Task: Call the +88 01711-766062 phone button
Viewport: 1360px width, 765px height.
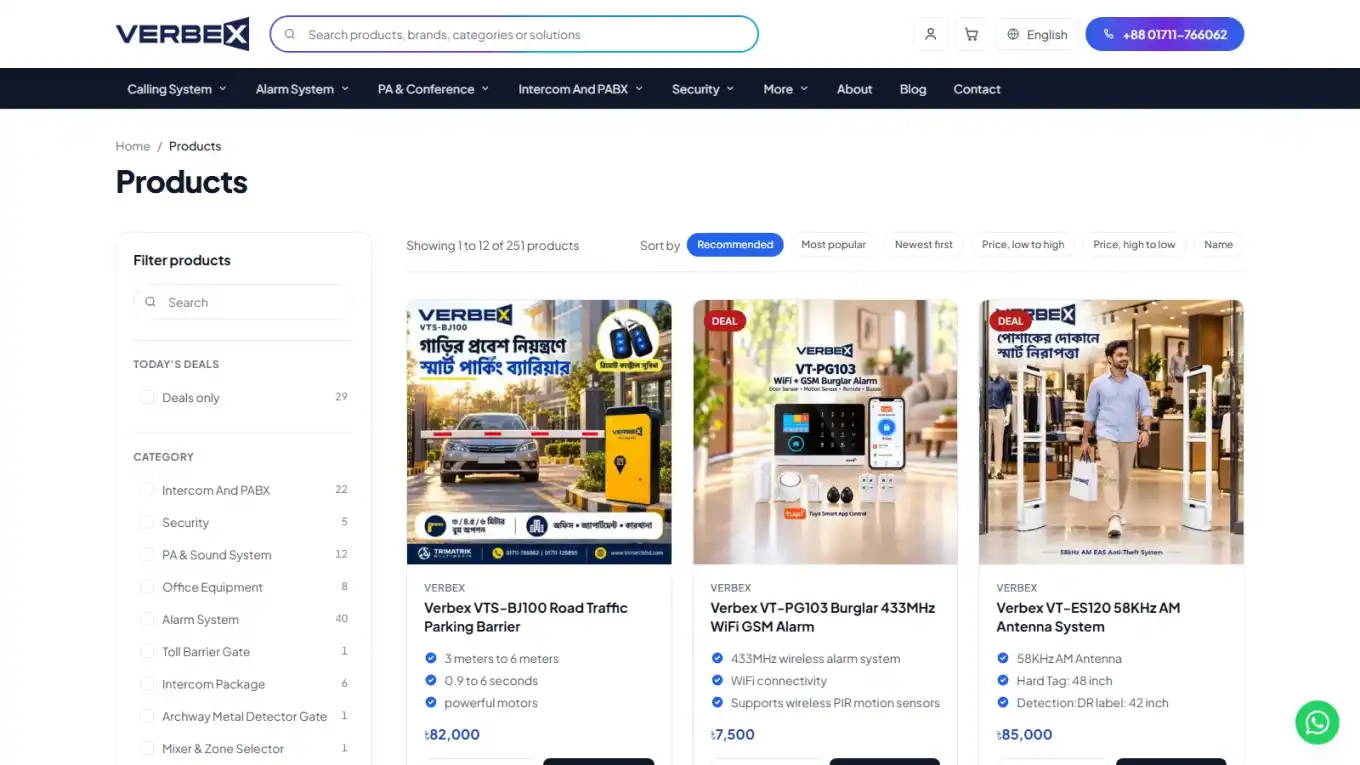Action: pos(1165,34)
